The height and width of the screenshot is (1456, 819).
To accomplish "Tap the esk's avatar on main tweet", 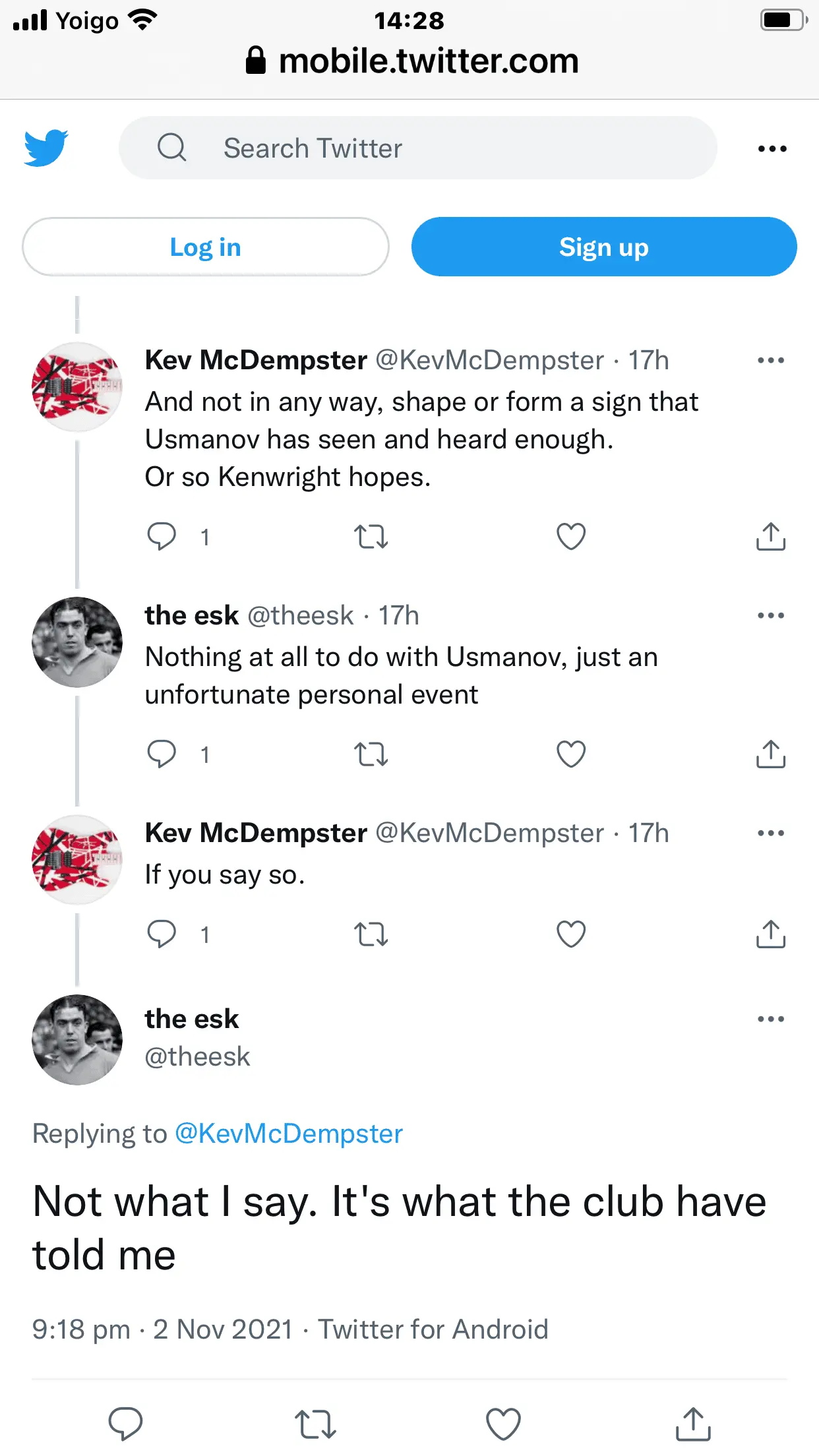I will (77, 1039).
